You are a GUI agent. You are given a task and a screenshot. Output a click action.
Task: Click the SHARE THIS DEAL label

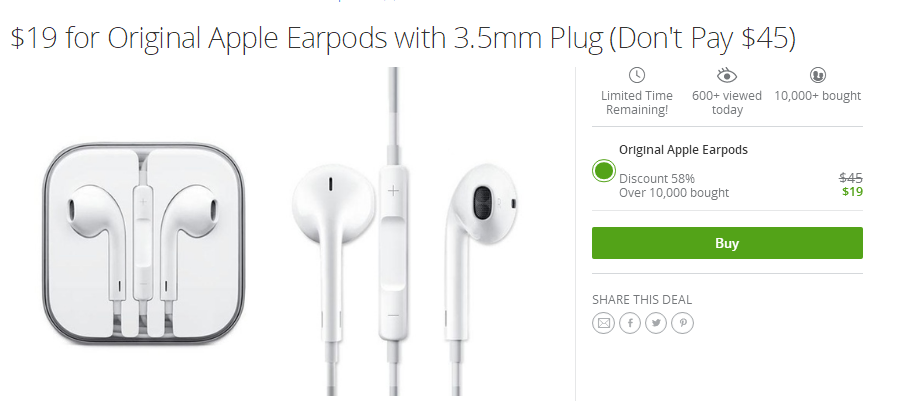pyautogui.click(x=642, y=299)
